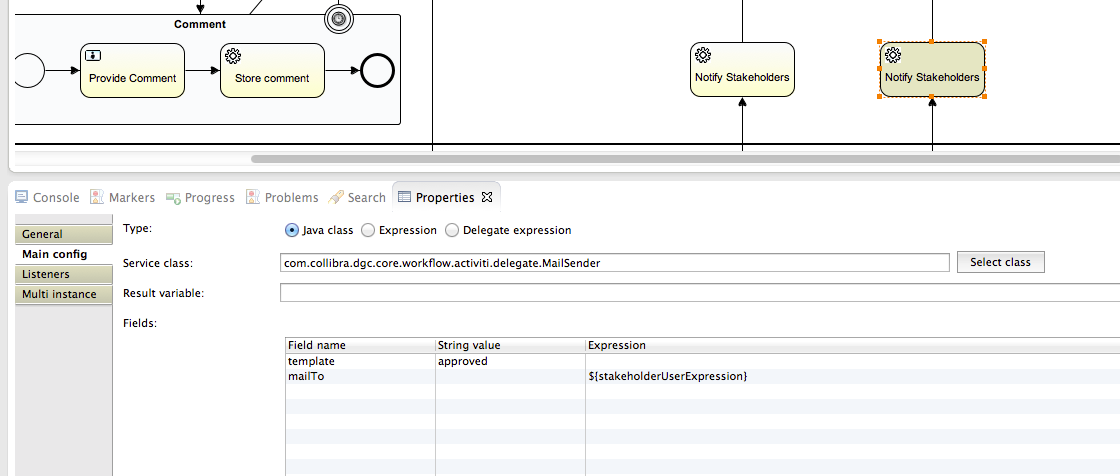Click the Result variable text field
Viewport: 1120px width, 476px height.
pos(700,293)
